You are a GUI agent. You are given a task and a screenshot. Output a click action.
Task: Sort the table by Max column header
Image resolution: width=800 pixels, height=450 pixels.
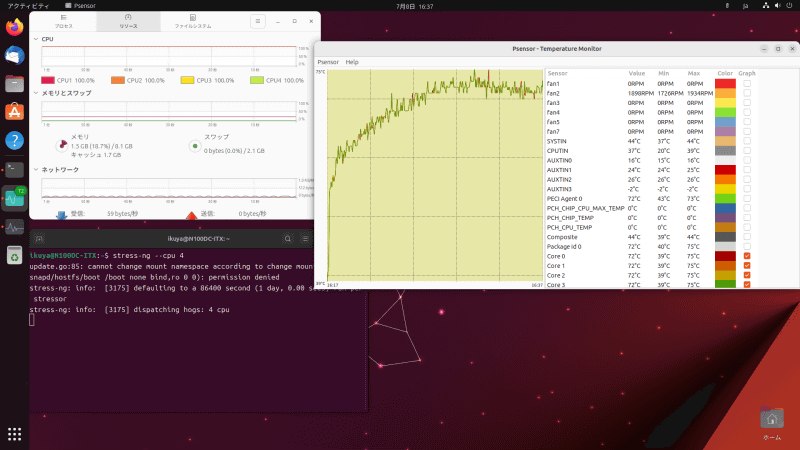[694, 73]
